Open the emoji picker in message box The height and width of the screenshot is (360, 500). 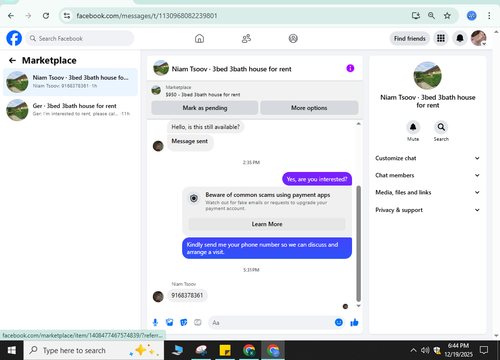point(339,322)
